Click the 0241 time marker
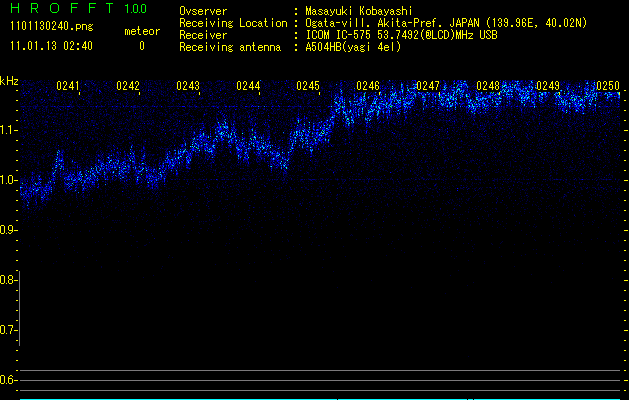The height and width of the screenshot is (400, 629). tap(68, 87)
